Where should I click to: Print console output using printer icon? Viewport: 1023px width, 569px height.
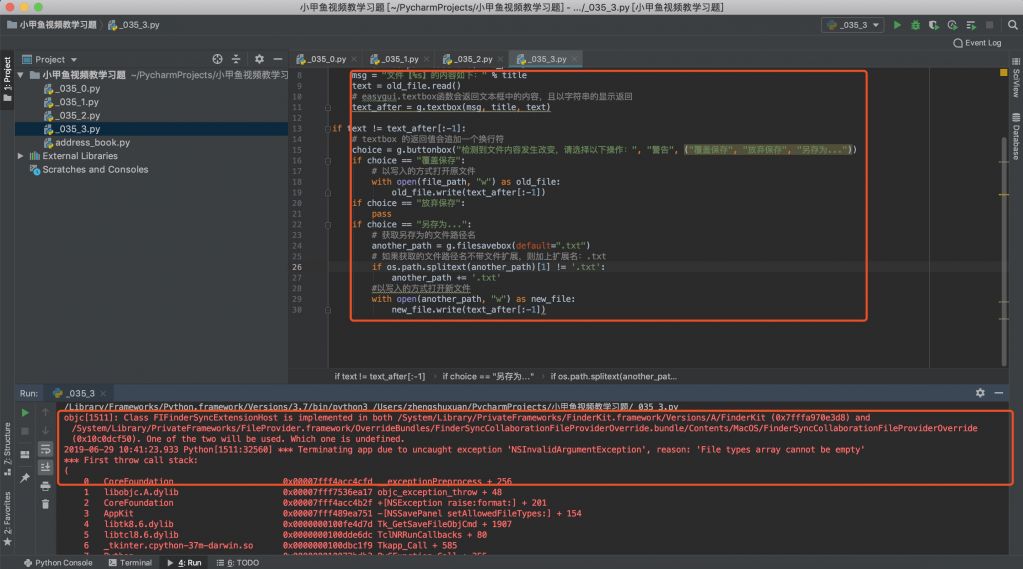(45, 486)
